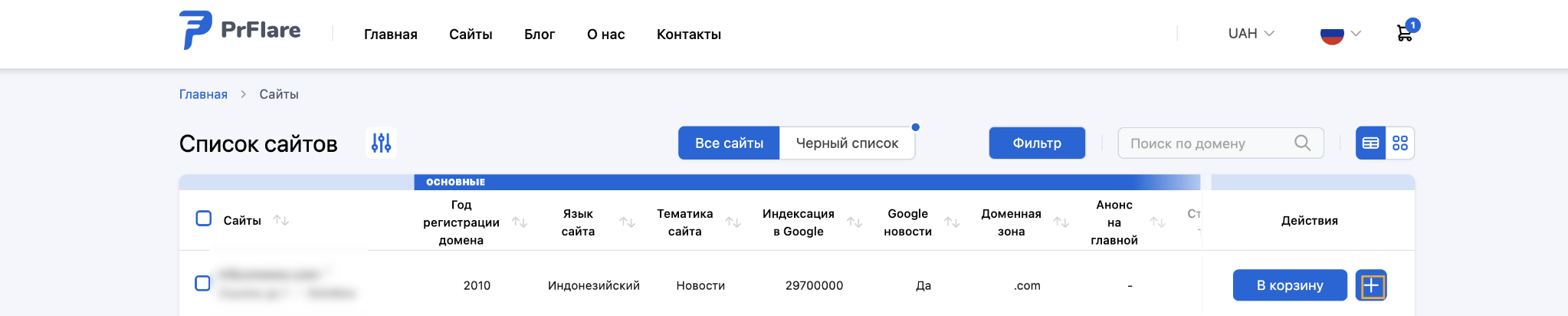
Task: Sort by domain zone column
Action: [1061, 222]
